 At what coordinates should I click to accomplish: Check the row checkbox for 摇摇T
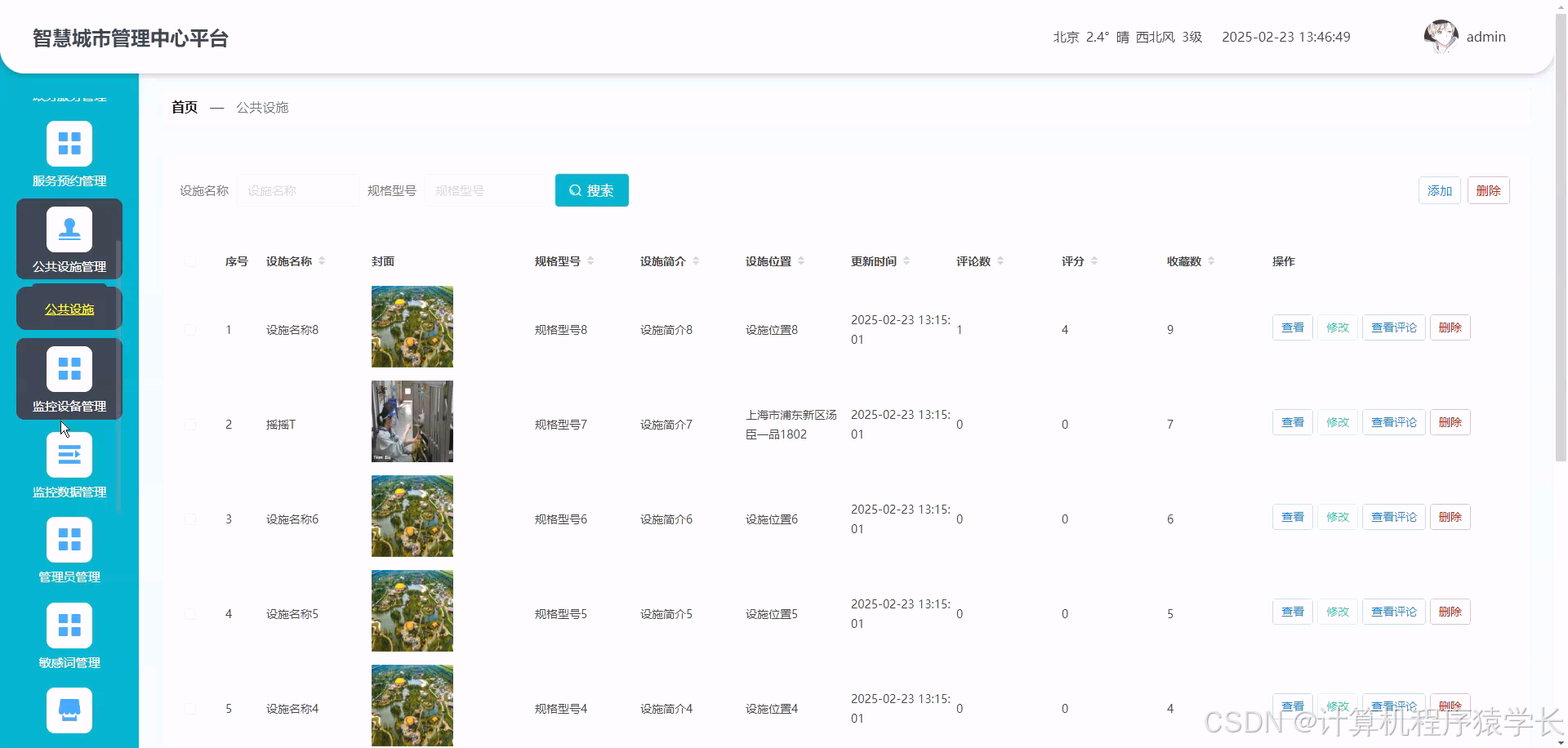(191, 424)
